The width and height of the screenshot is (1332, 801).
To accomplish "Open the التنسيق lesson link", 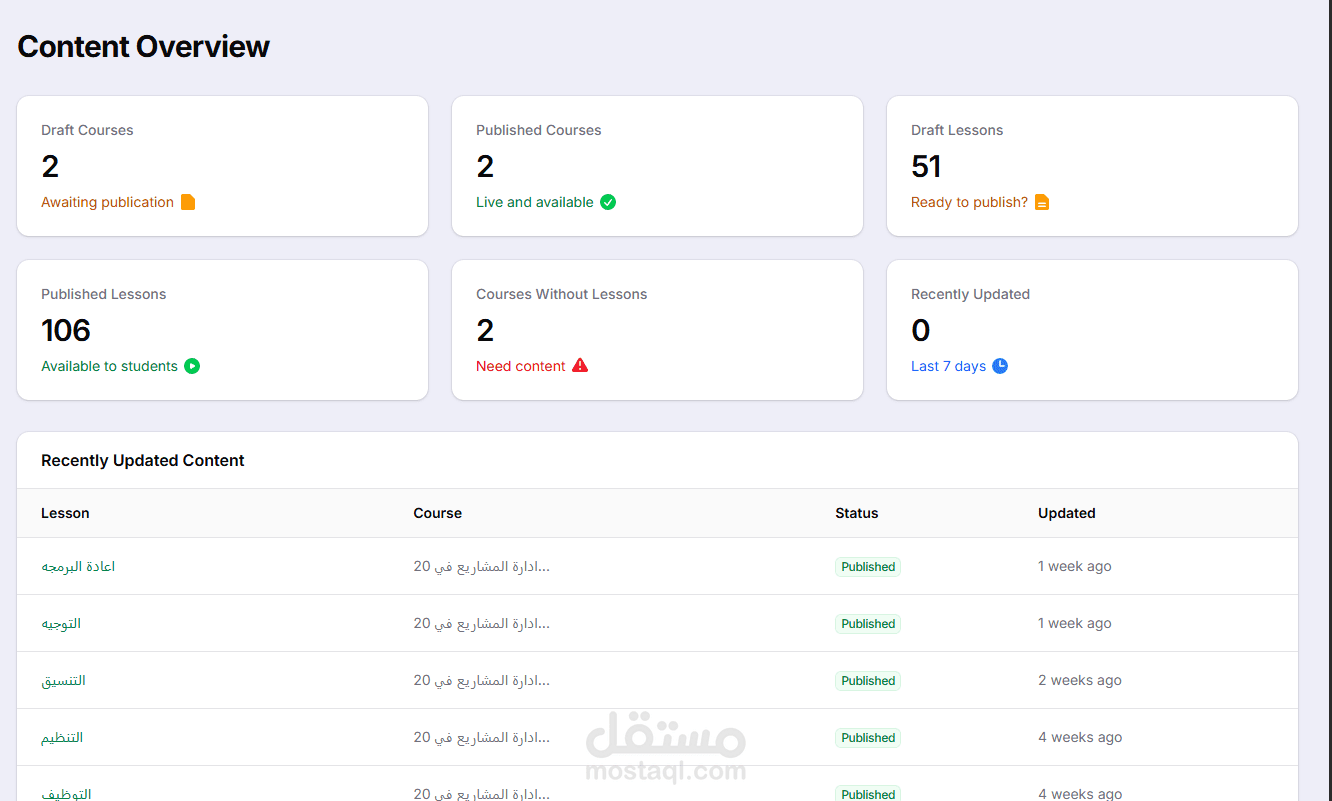I will click(63, 680).
